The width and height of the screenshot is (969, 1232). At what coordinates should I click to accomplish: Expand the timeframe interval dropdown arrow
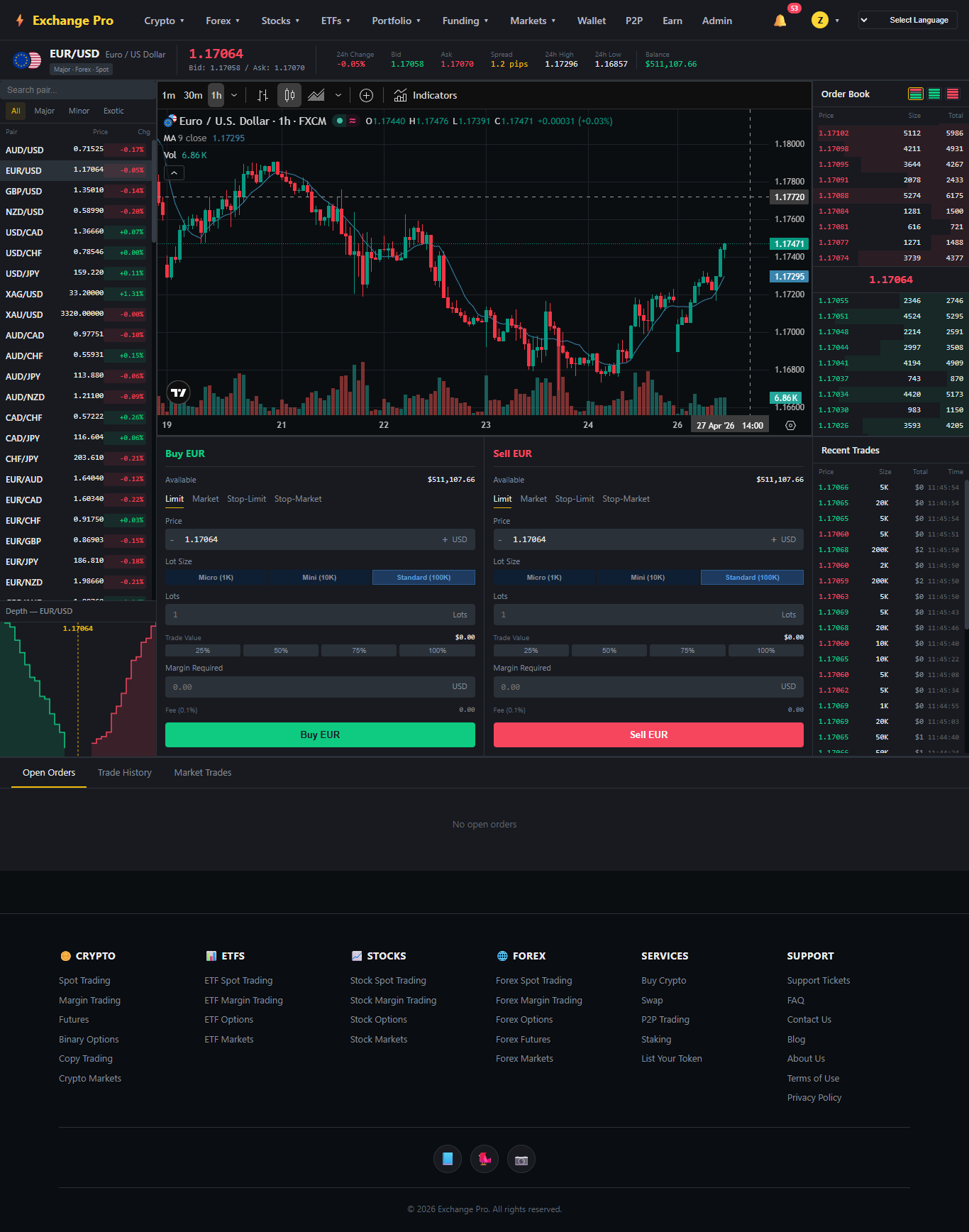pos(234,95)
